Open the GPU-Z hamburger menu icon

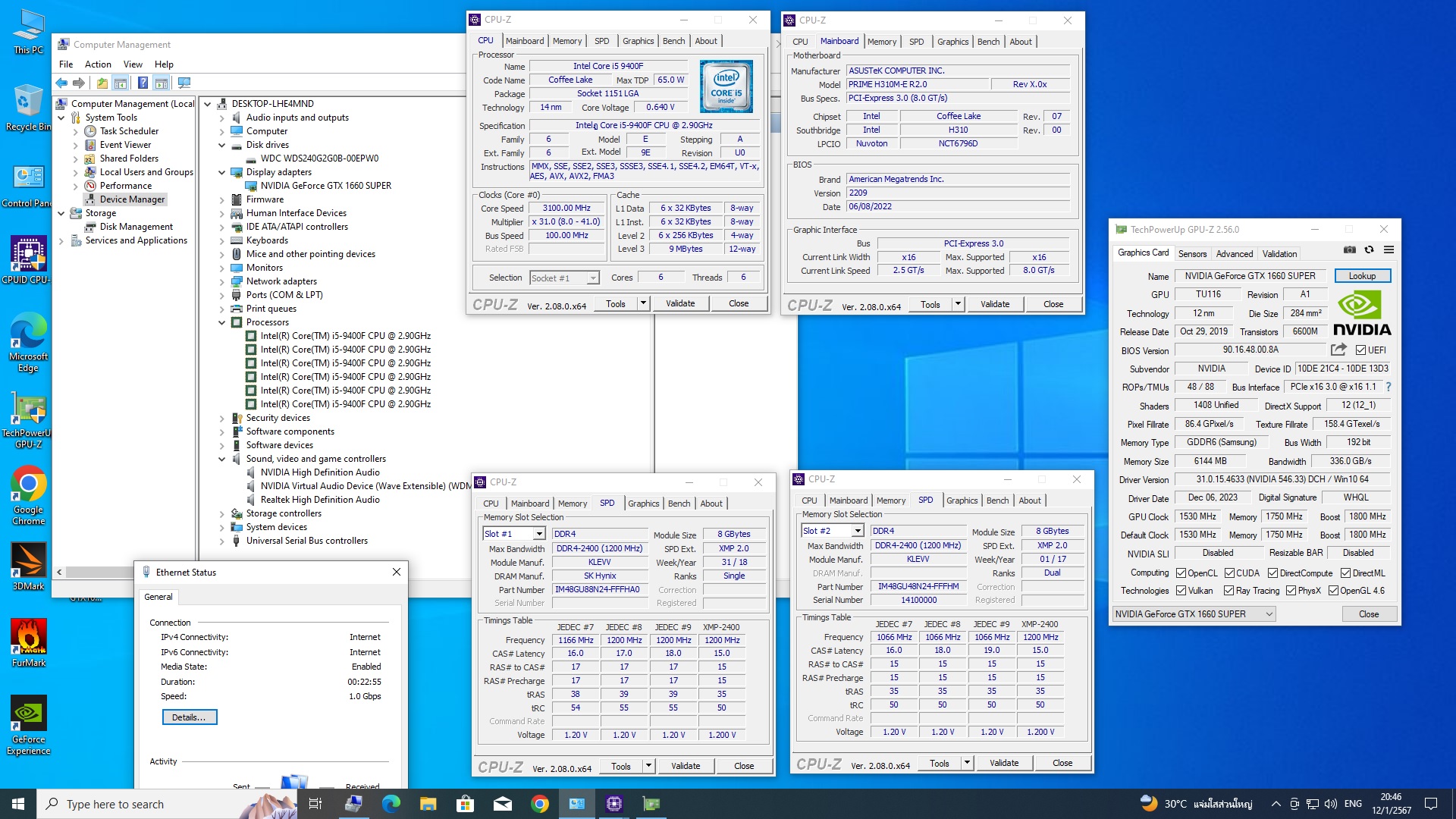pos(1389,249)
